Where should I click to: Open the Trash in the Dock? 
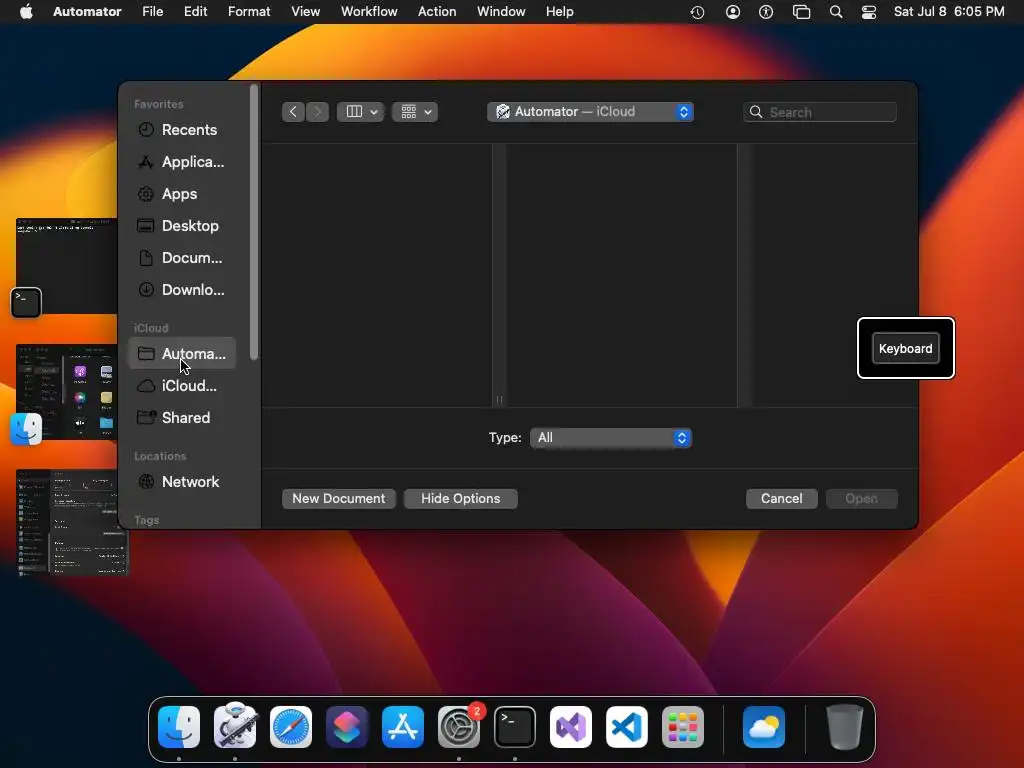pyautogui.click(x=844, y=726)
